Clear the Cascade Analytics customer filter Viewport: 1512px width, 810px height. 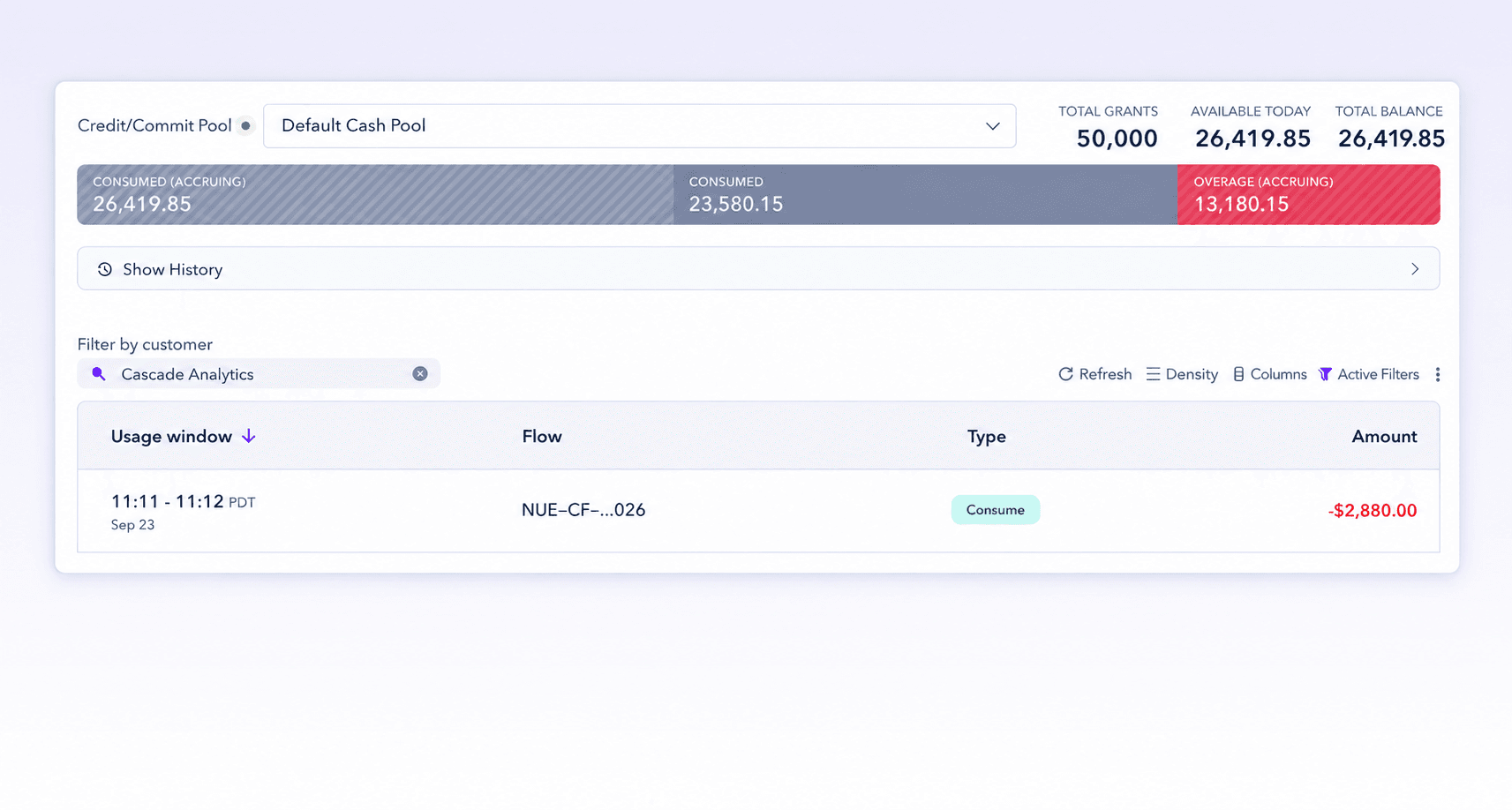click(x=420, y=374)
